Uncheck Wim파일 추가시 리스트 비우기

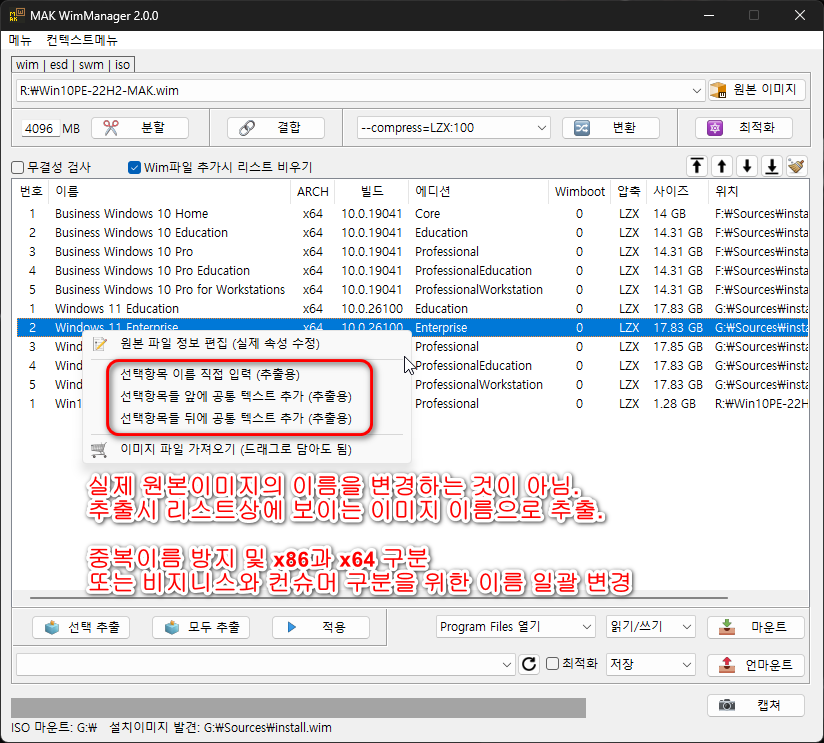pyautogui.click(x=135, y=168)
